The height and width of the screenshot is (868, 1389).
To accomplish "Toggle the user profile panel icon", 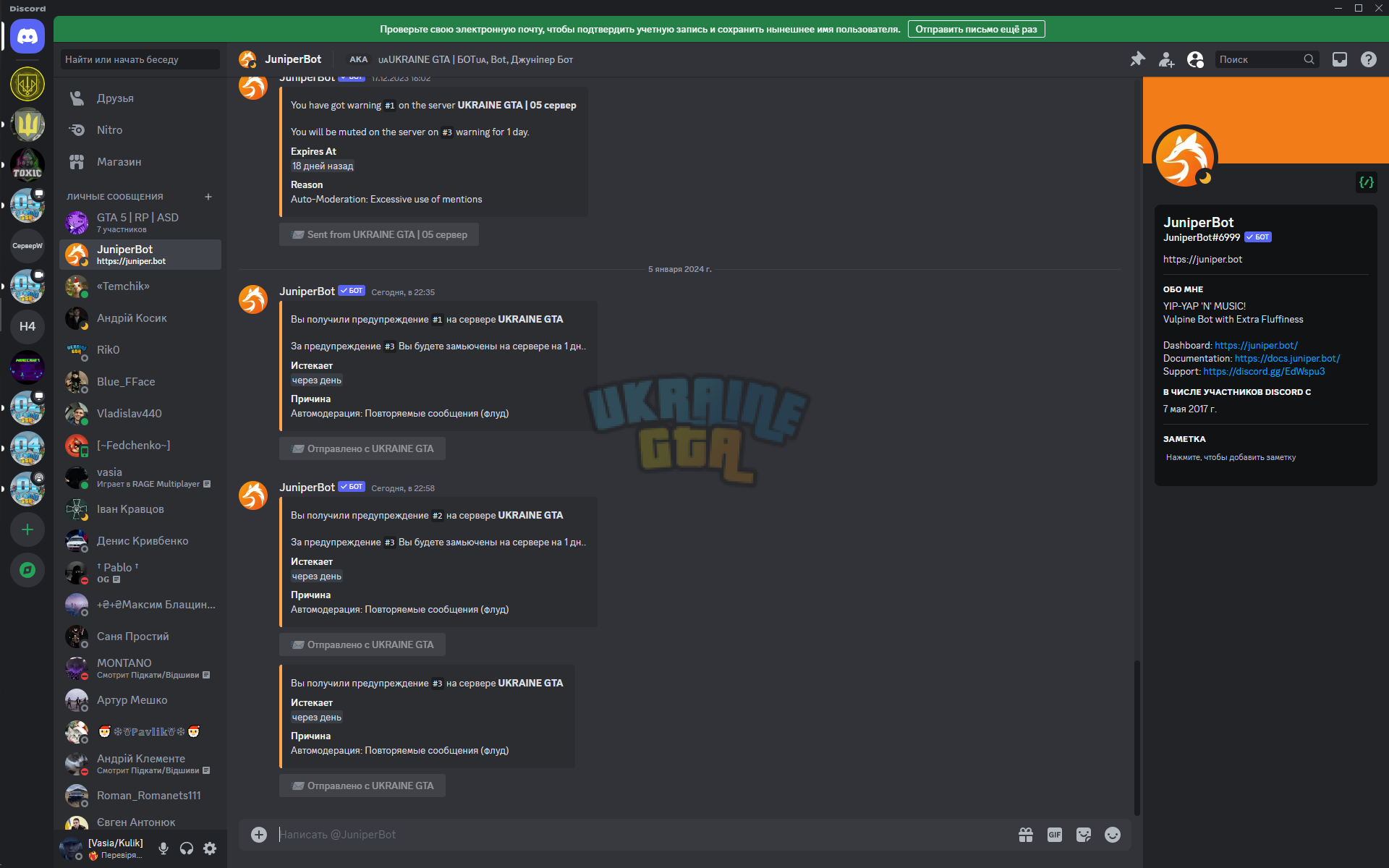I will [1195, 59].
